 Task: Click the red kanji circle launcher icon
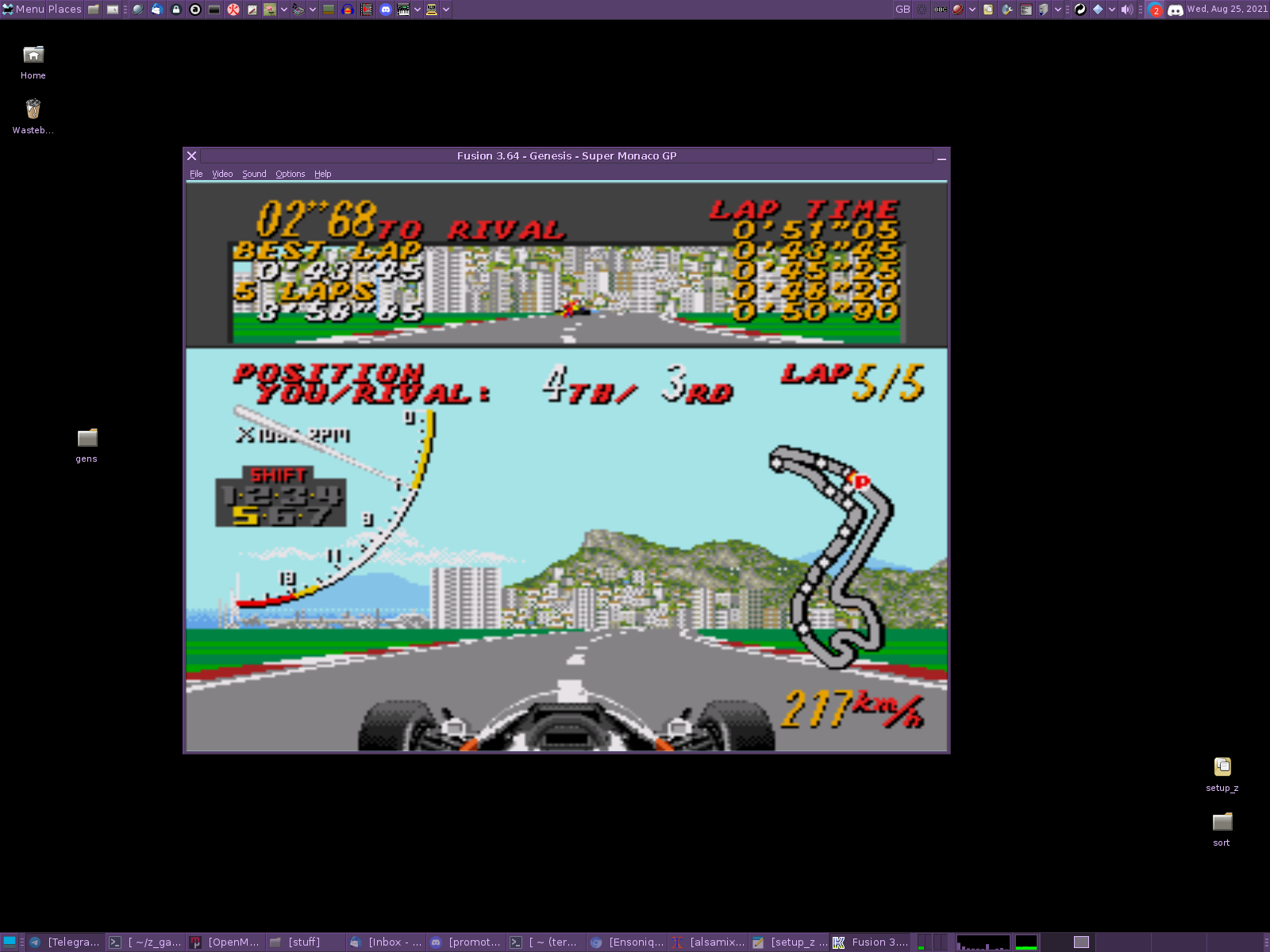233,10
